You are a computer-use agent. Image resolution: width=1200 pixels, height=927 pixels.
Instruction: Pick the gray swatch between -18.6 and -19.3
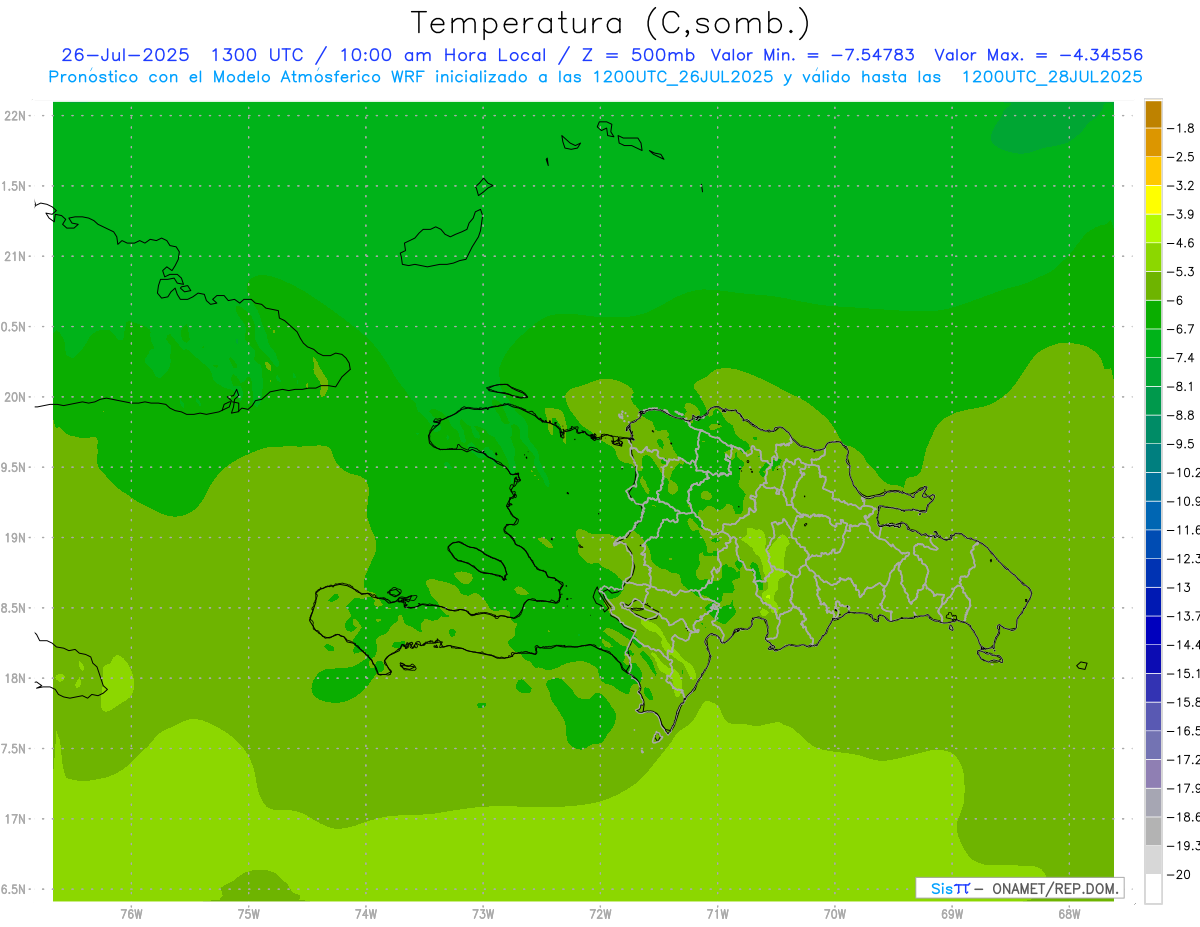pyautogui.click(x=1153, y=831)
